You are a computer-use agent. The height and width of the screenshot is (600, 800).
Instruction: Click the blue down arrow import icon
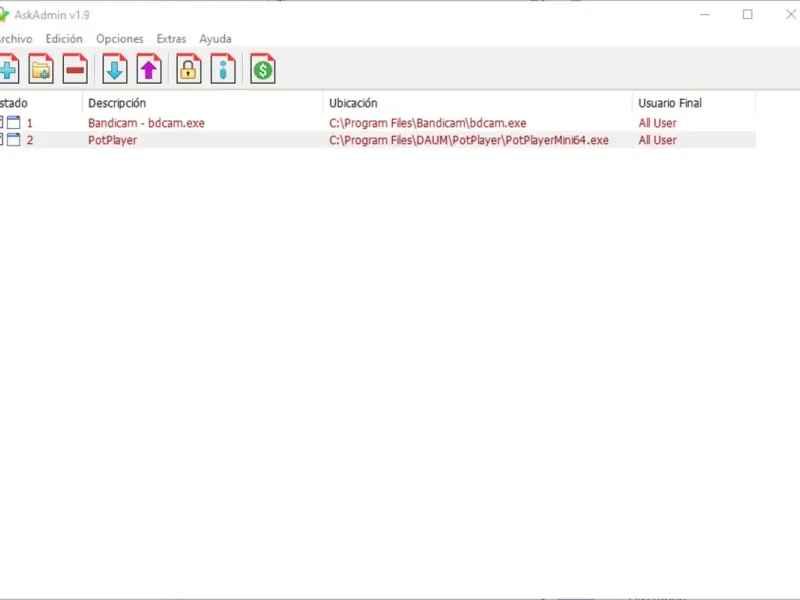point(115,69)
